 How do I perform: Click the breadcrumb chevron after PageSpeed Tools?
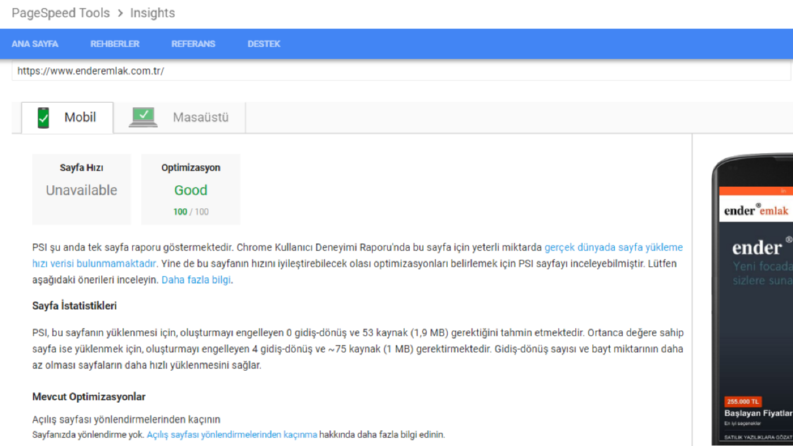point(120,13)
